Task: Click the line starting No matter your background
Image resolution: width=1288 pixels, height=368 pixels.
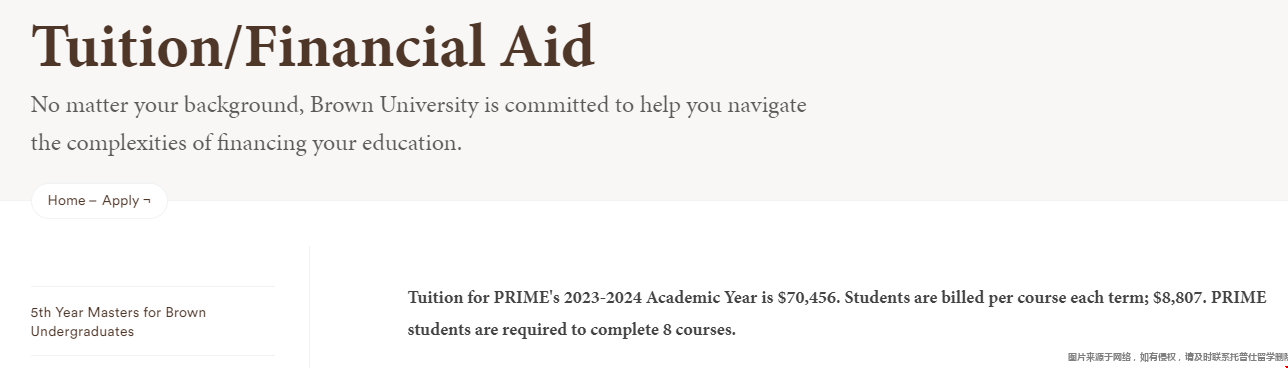Action: pyautogui.click(x=418, y=105)
